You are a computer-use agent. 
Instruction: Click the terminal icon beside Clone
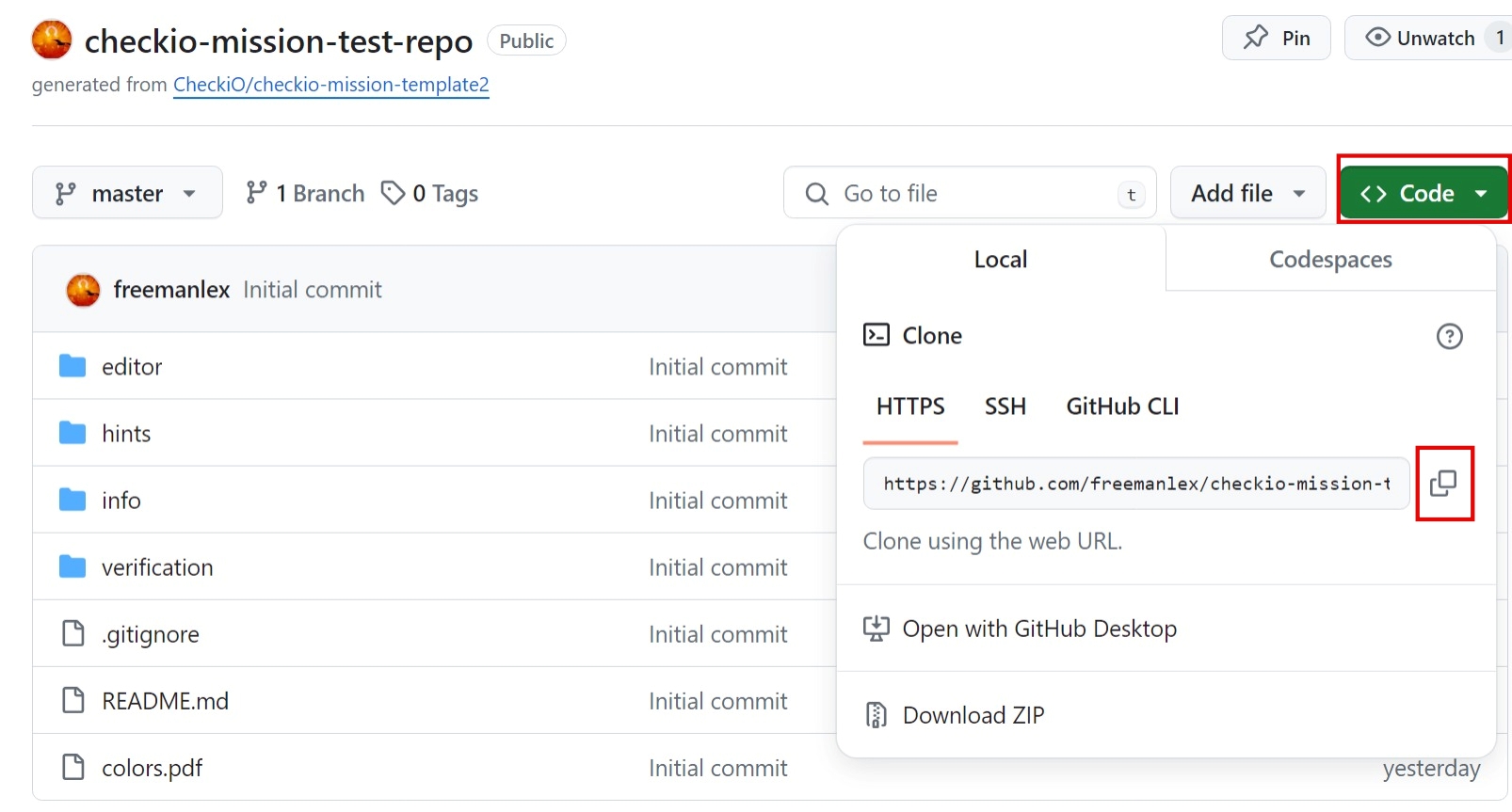[876, 335]
